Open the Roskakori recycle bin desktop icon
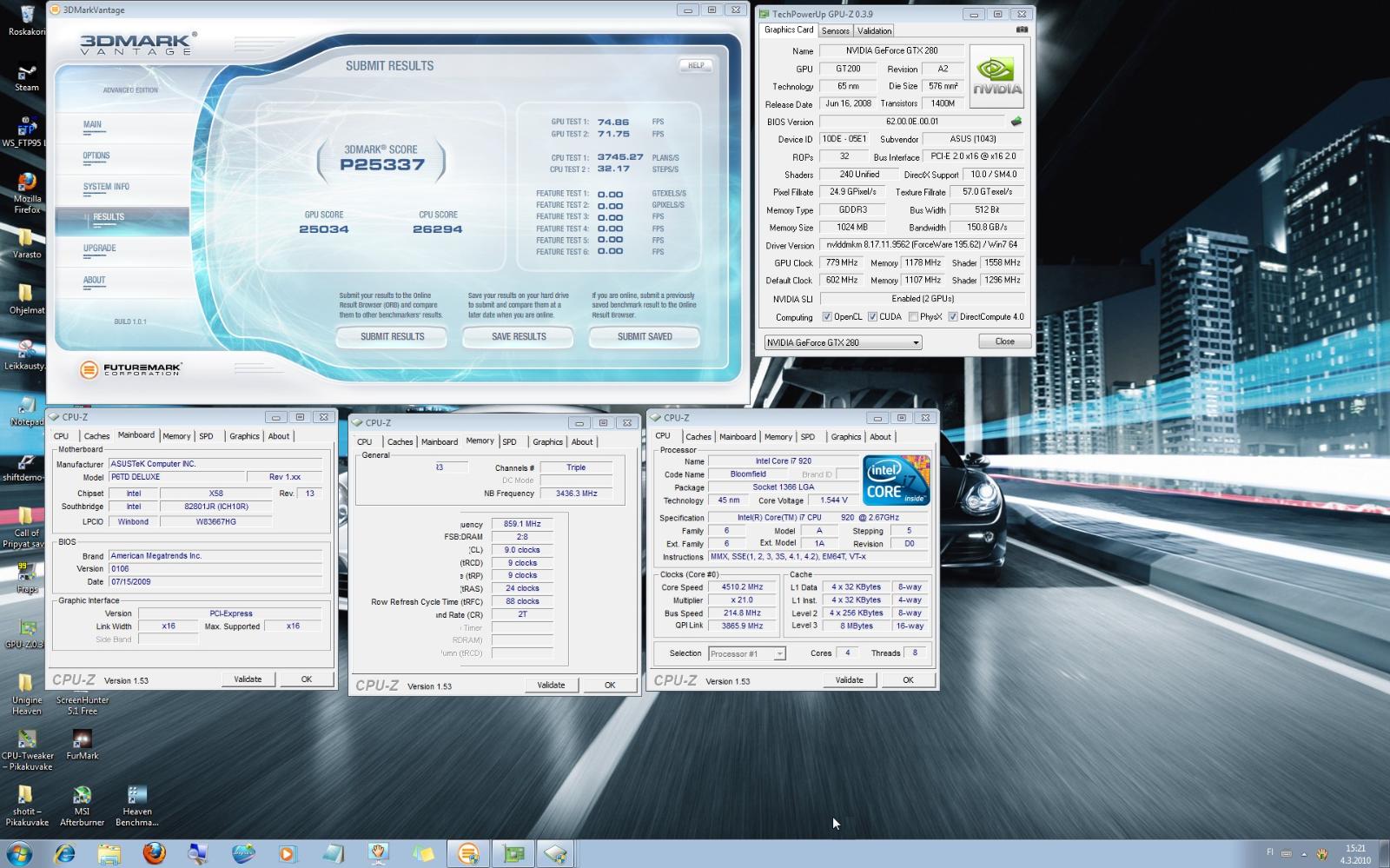1390x868 pixels. tap(26, 19)
